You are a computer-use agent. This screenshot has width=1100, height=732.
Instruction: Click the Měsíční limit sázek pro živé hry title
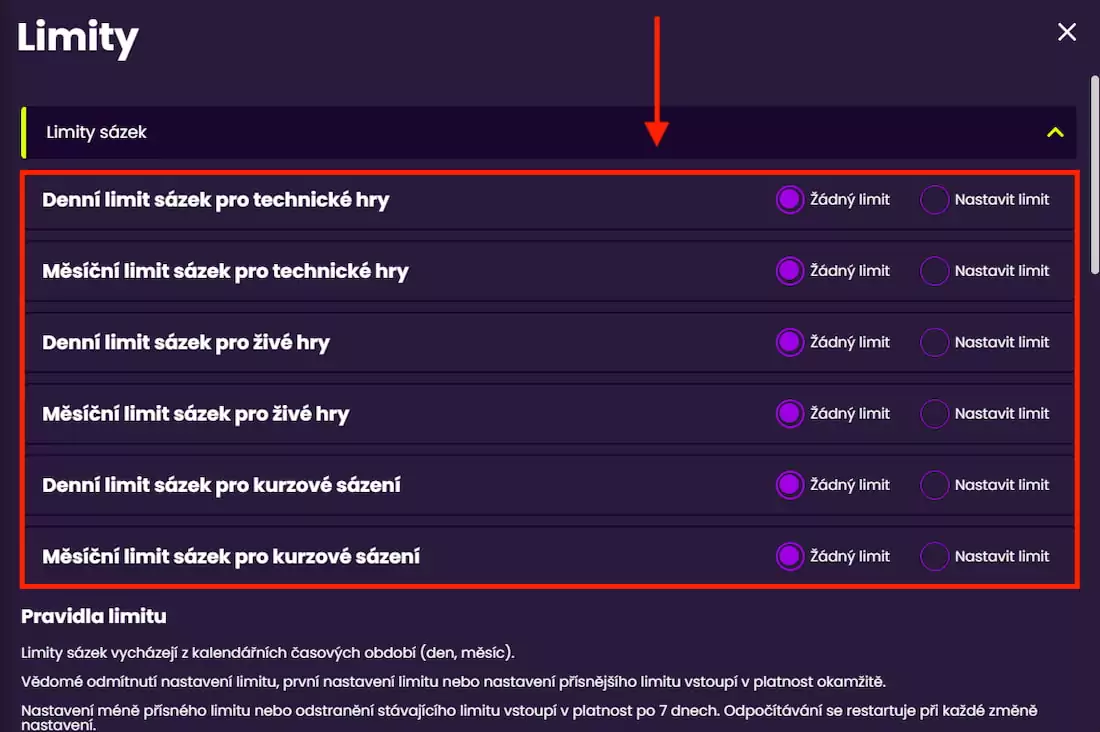(x=195, y=414)
